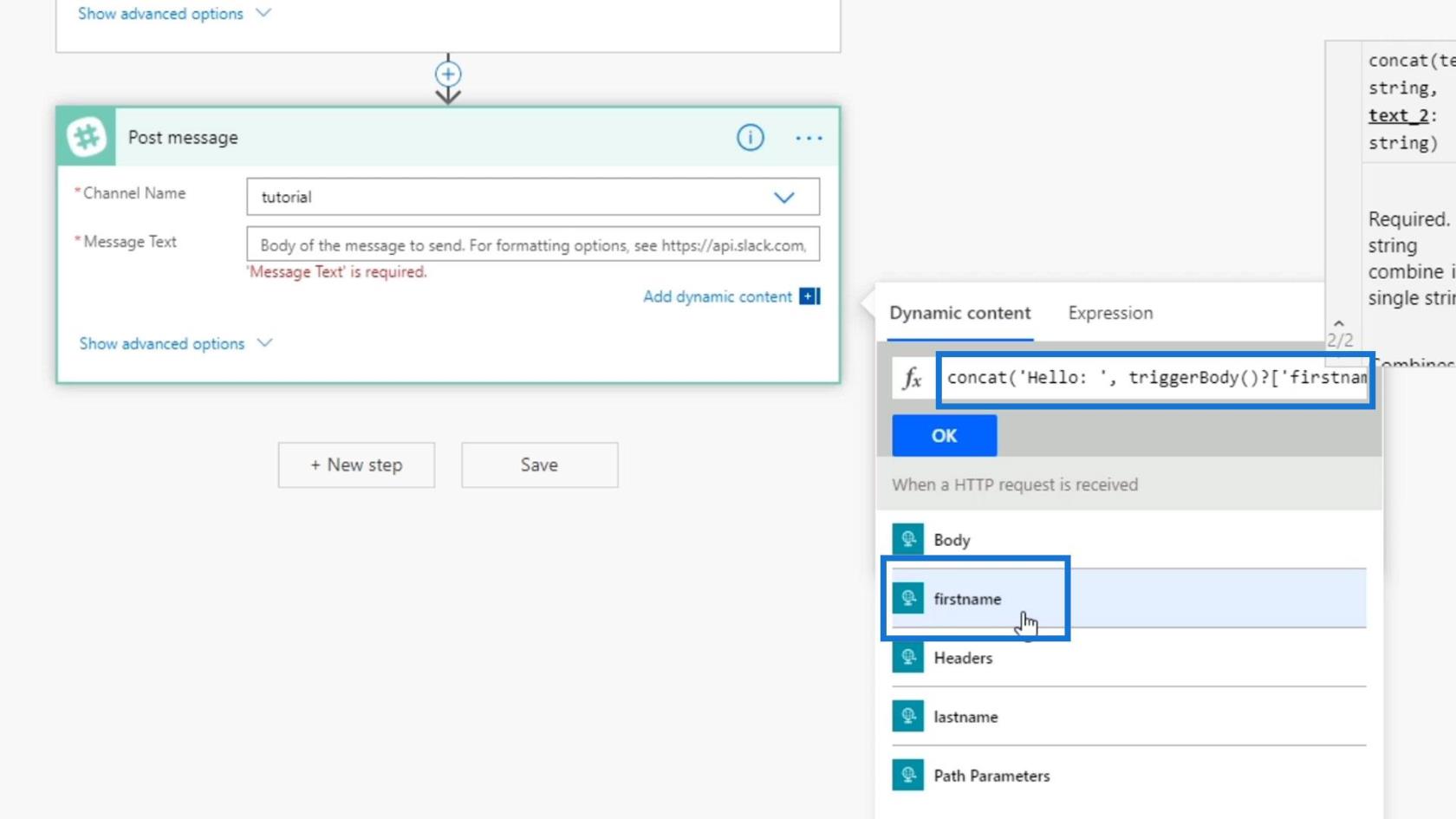
Task: Click the concat expression input field
Action: [x=1155, y=379]
